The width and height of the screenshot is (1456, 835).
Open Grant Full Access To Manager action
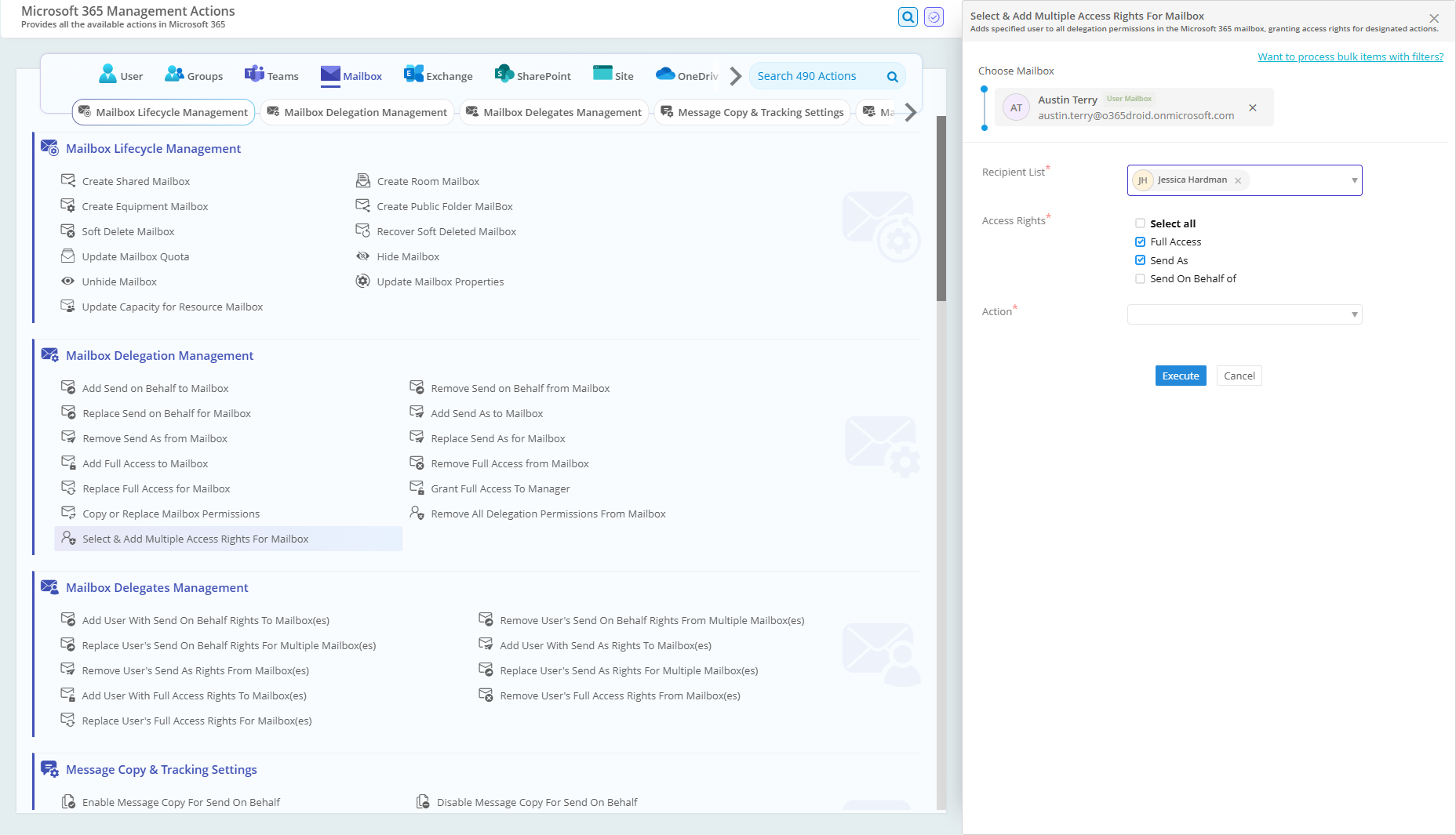point(500,488)
